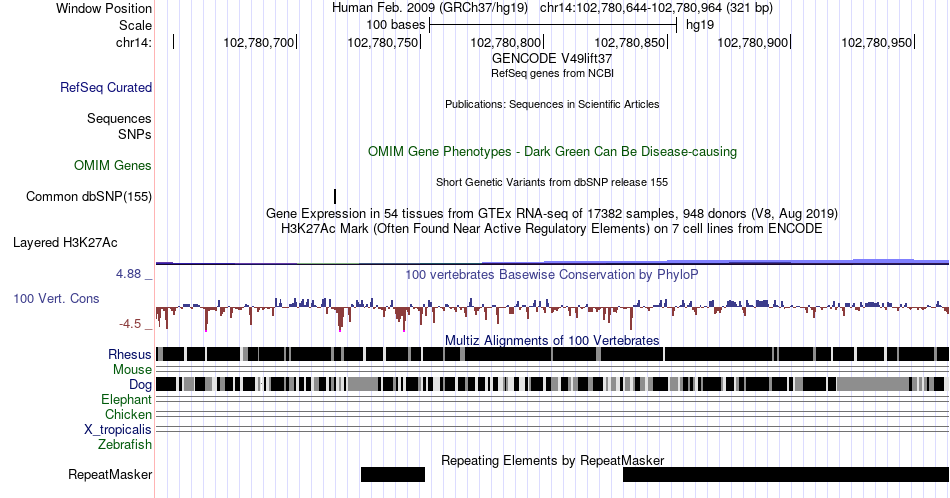Click the RepeatMasker track label
The width and height of the screenshot is (950, 498).
pos(110,474)
